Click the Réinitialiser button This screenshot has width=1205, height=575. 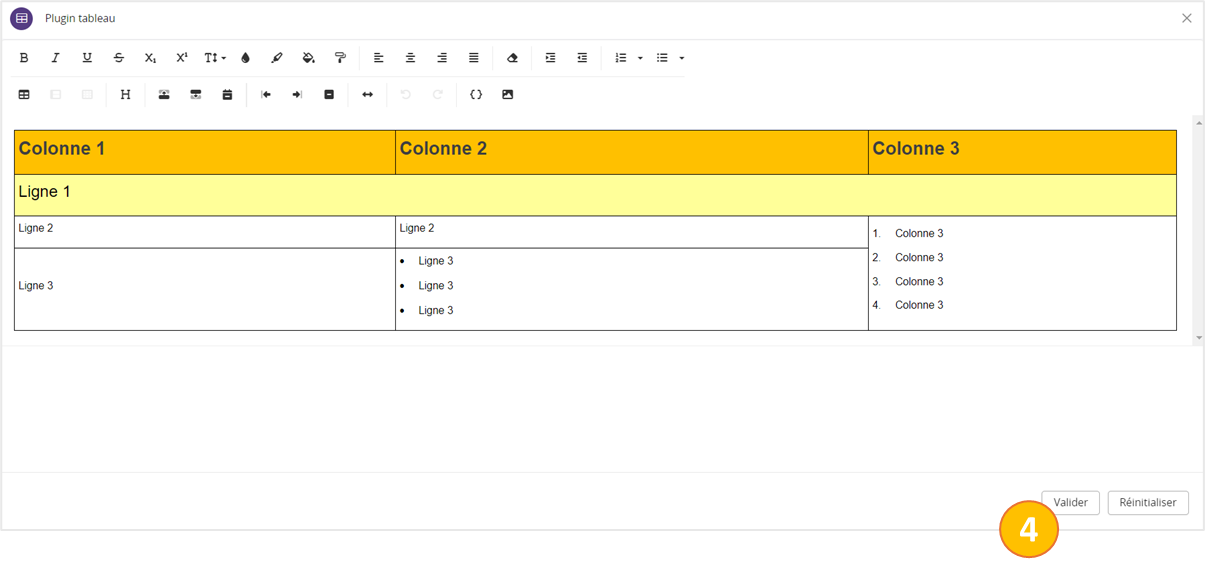(1148, 502)
